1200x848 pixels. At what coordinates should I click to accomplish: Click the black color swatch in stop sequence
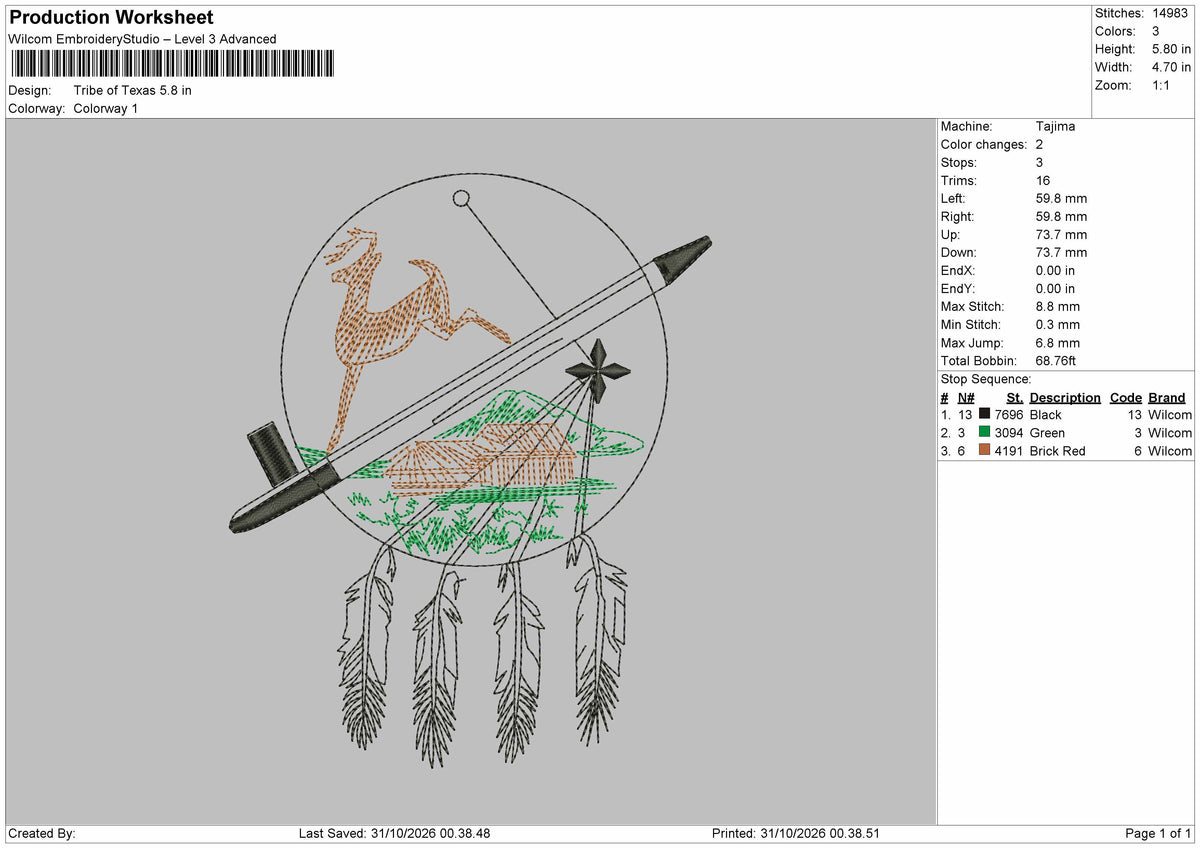point(985,414)
